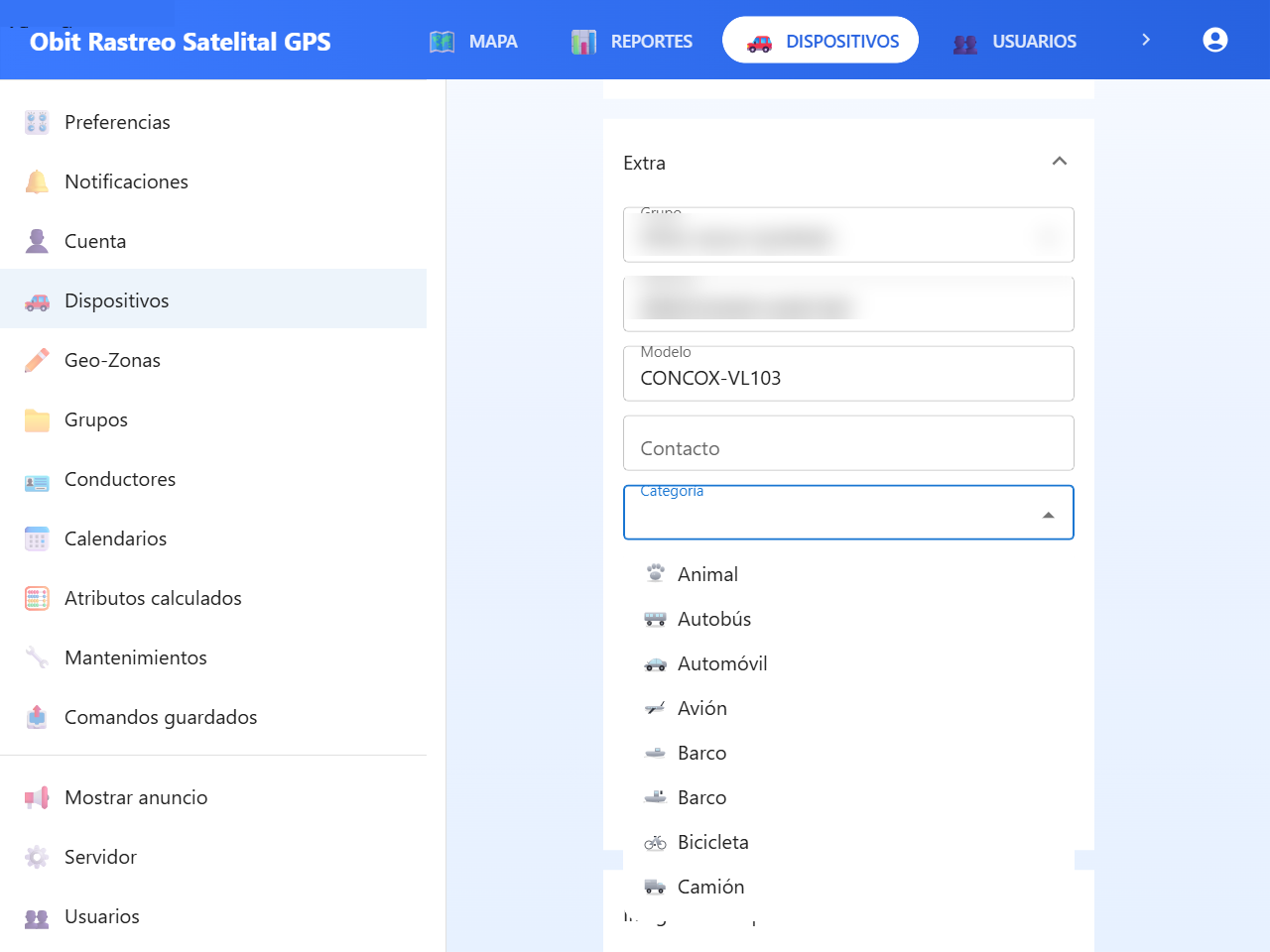Click the plane icon next to Avión

655,708
